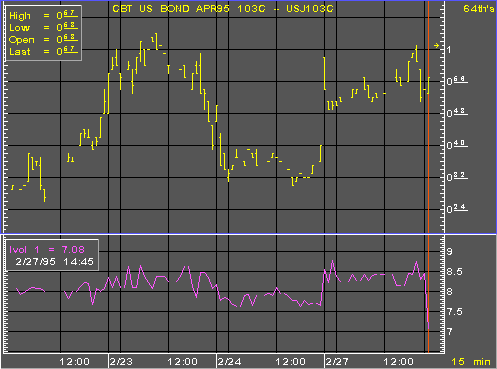The height and width of the screenshot is (369, 497).
Task: Click the 2/27 date marker on time axis
Action: (x=337, y=362)
